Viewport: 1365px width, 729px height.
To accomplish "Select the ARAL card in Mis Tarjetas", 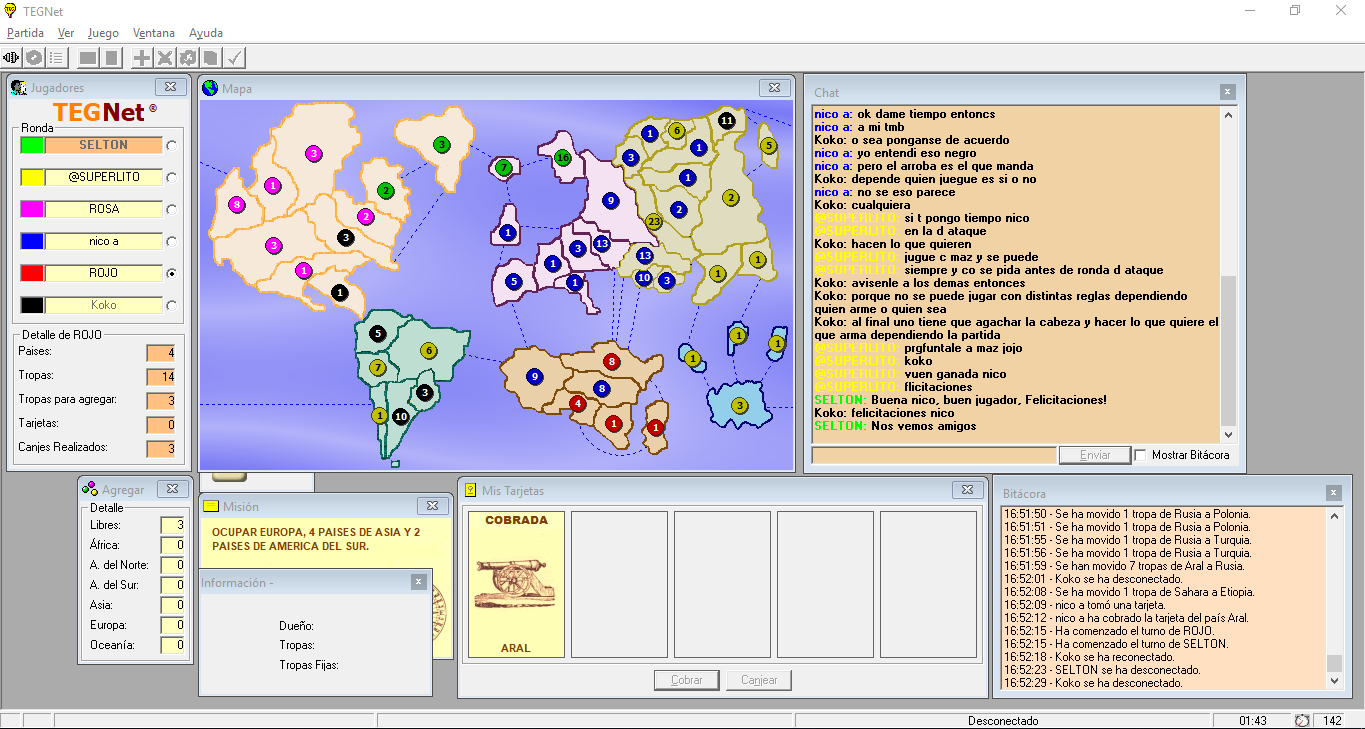I will click(x=516, y=584).
